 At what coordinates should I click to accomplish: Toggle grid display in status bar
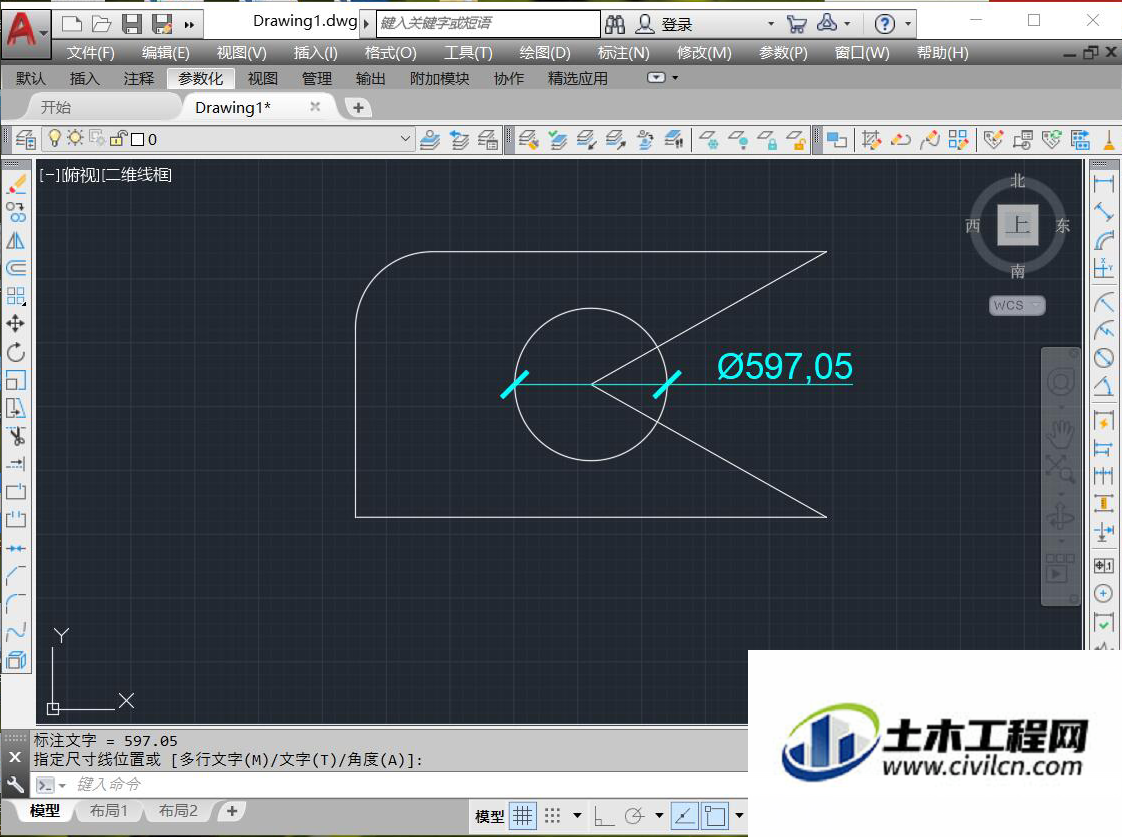[x=523, y=816]
